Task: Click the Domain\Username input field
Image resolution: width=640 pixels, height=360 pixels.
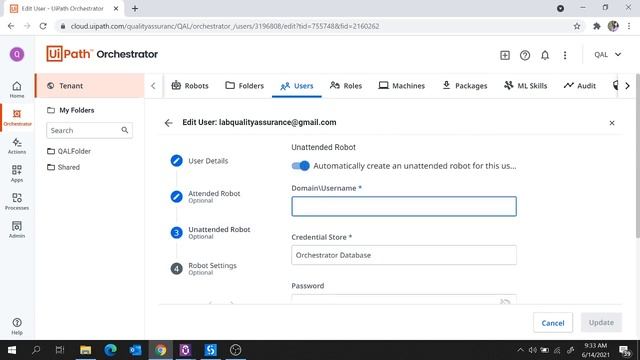Action: point(404,206)
